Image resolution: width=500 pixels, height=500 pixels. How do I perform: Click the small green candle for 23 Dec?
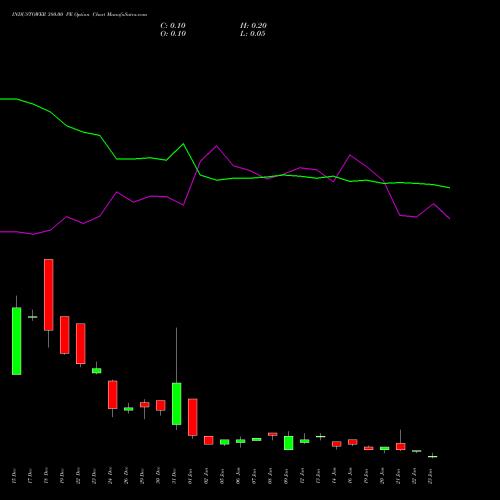point(97,371)
